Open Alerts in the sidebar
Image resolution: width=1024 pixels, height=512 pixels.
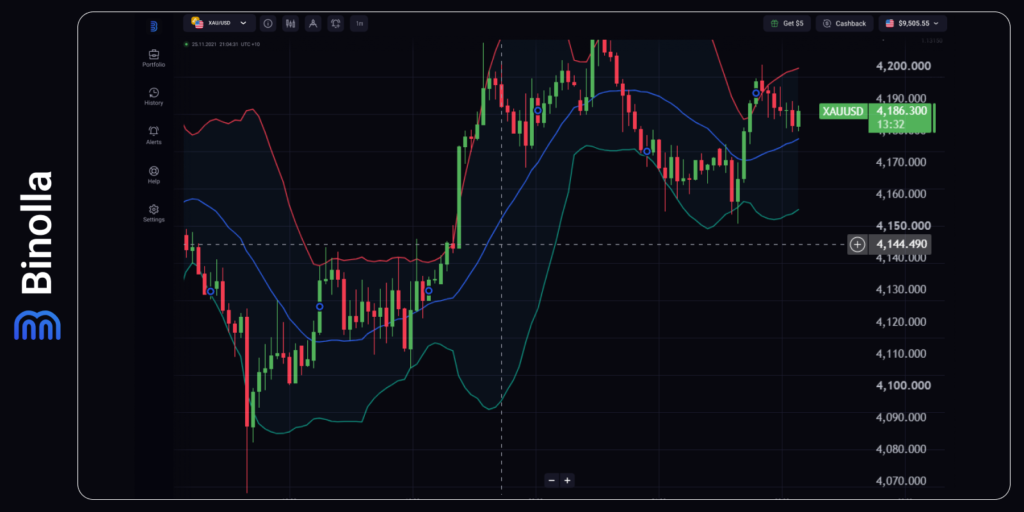[154, 136]
